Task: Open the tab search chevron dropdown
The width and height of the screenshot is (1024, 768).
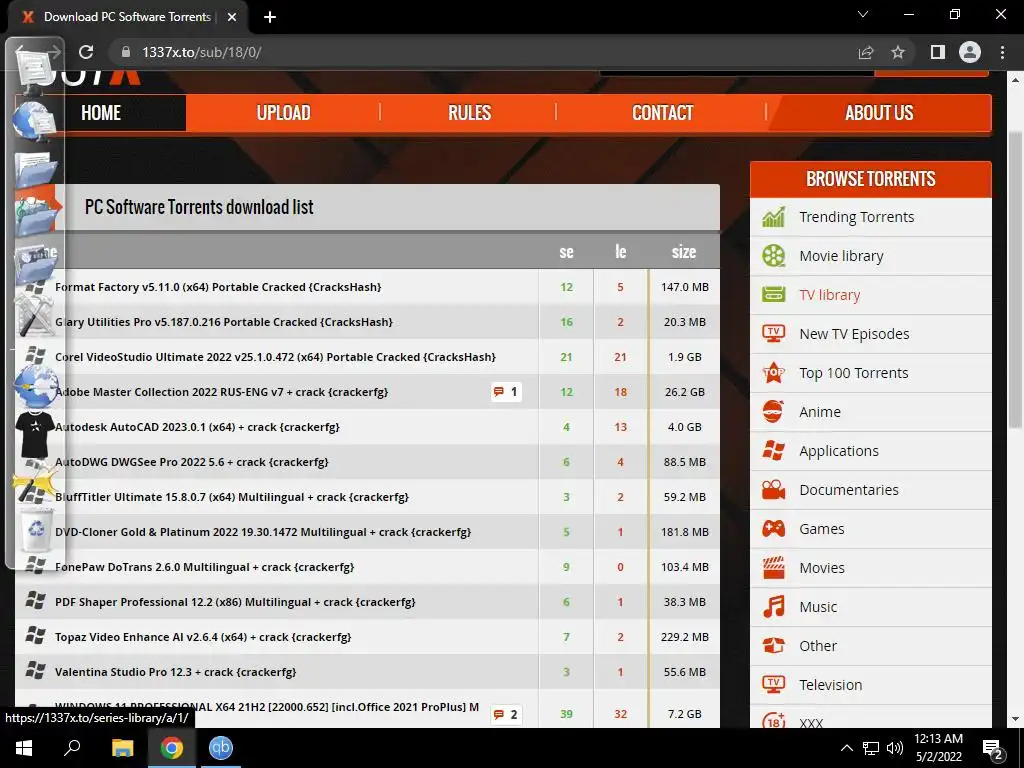Action: tap(863, 14)
